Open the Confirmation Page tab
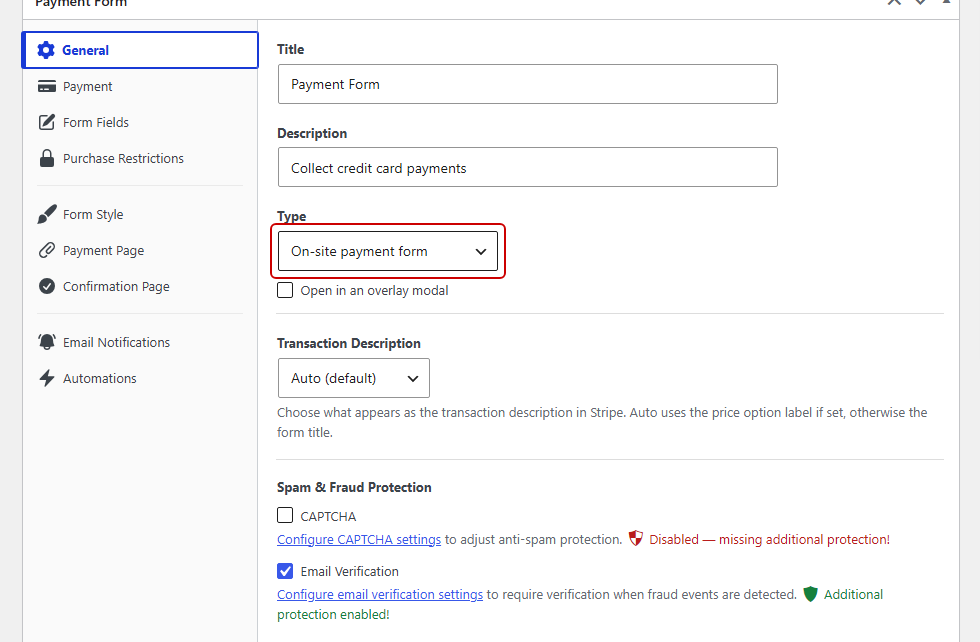This screenshot has height=642, width=980. (140, 286)
